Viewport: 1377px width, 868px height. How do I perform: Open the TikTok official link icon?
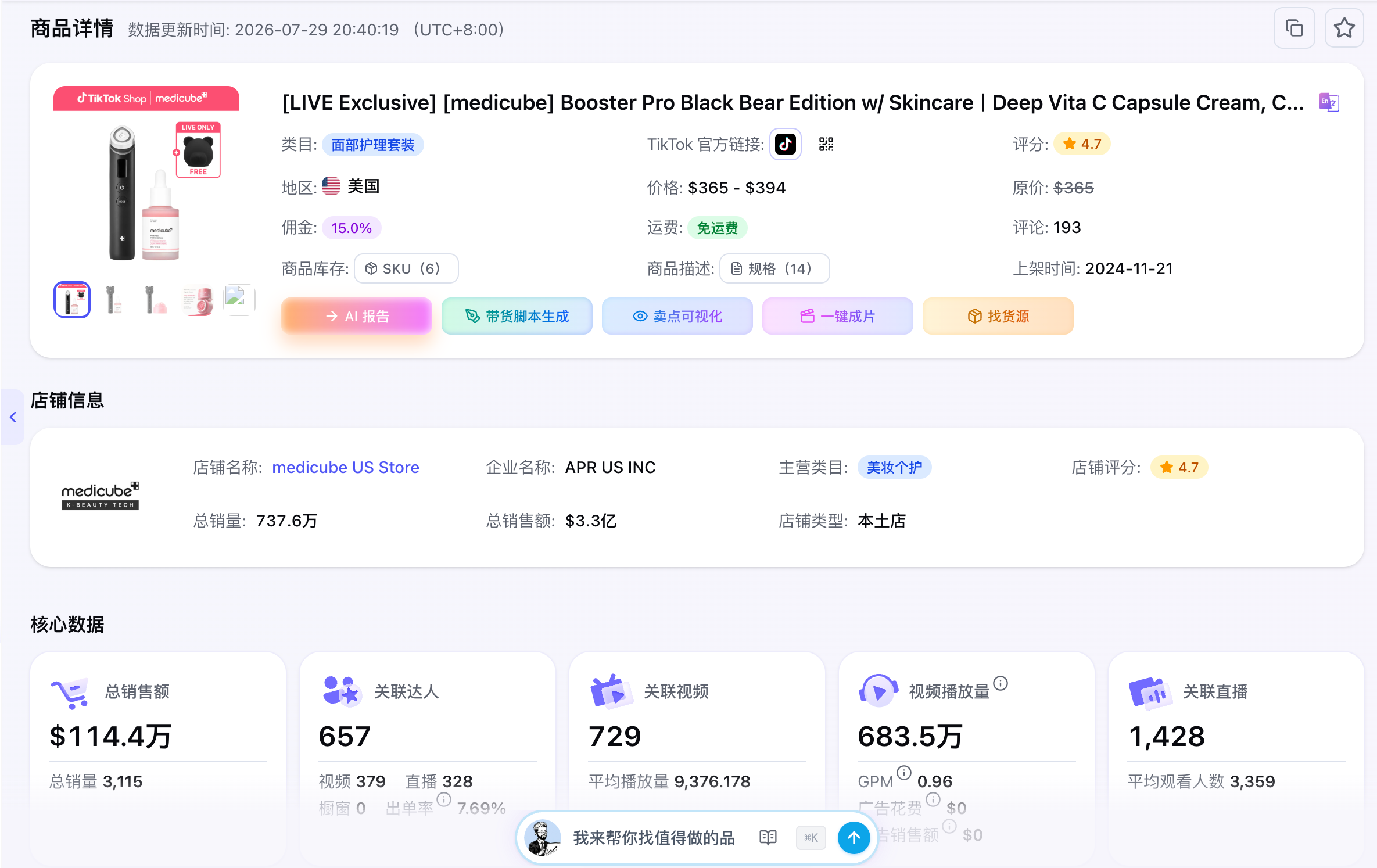click(x=786, y=144)
